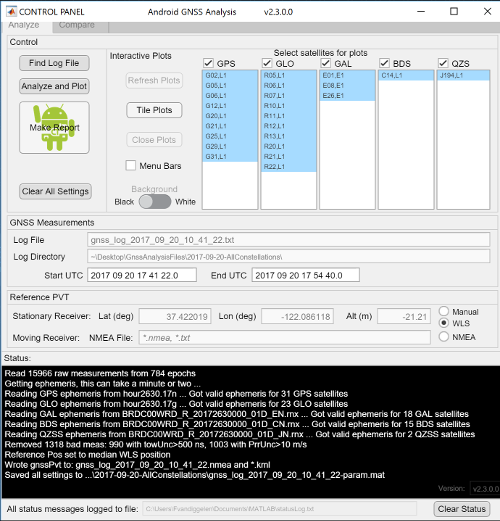
Task: Click the Start UTC input field
Action: (x=142, y=275)
